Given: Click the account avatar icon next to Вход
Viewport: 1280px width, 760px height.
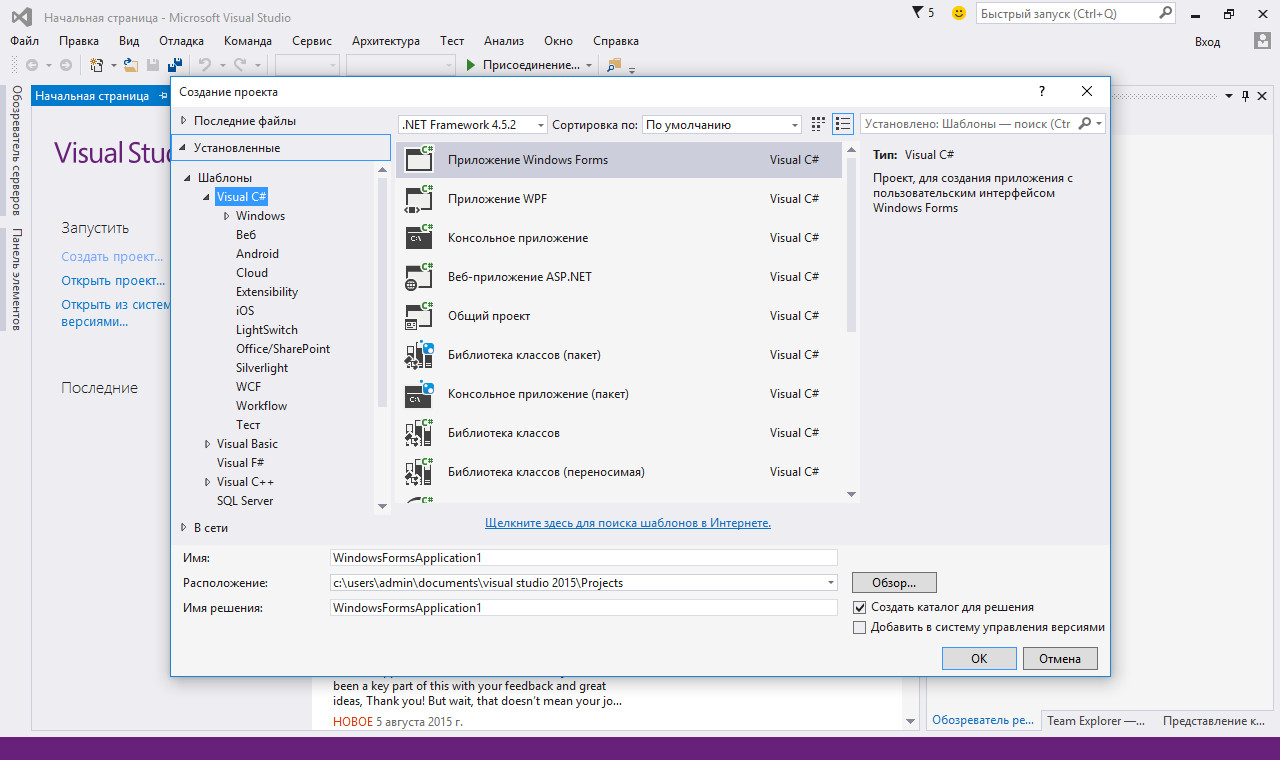Looking at the screenshot, I should point(1263,41).
